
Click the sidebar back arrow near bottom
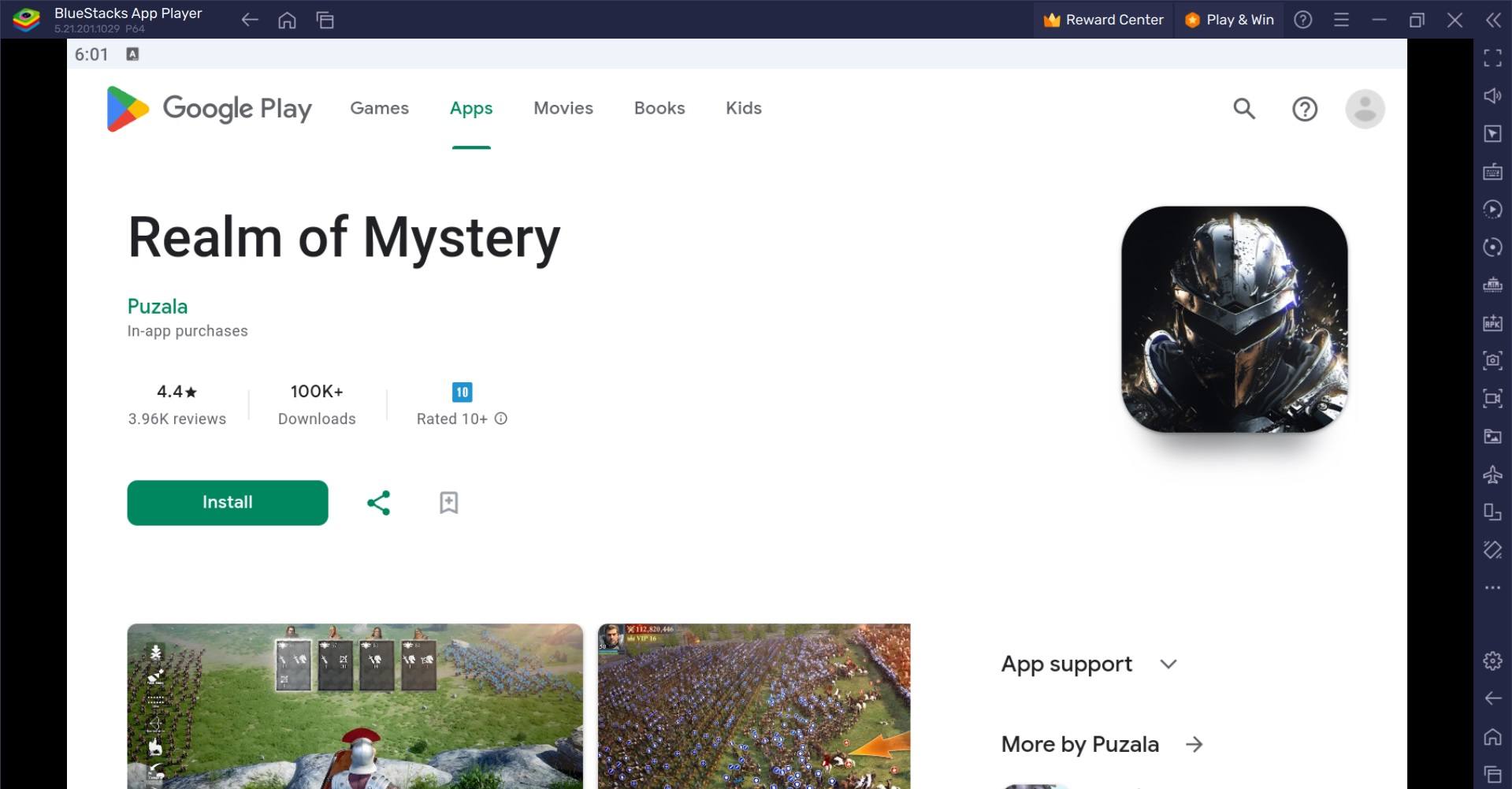pos(1492,698)
